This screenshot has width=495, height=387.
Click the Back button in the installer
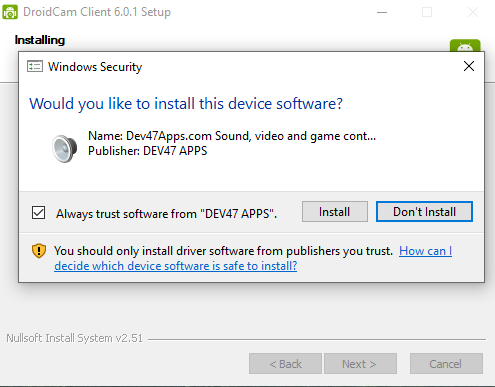(285, 364)
